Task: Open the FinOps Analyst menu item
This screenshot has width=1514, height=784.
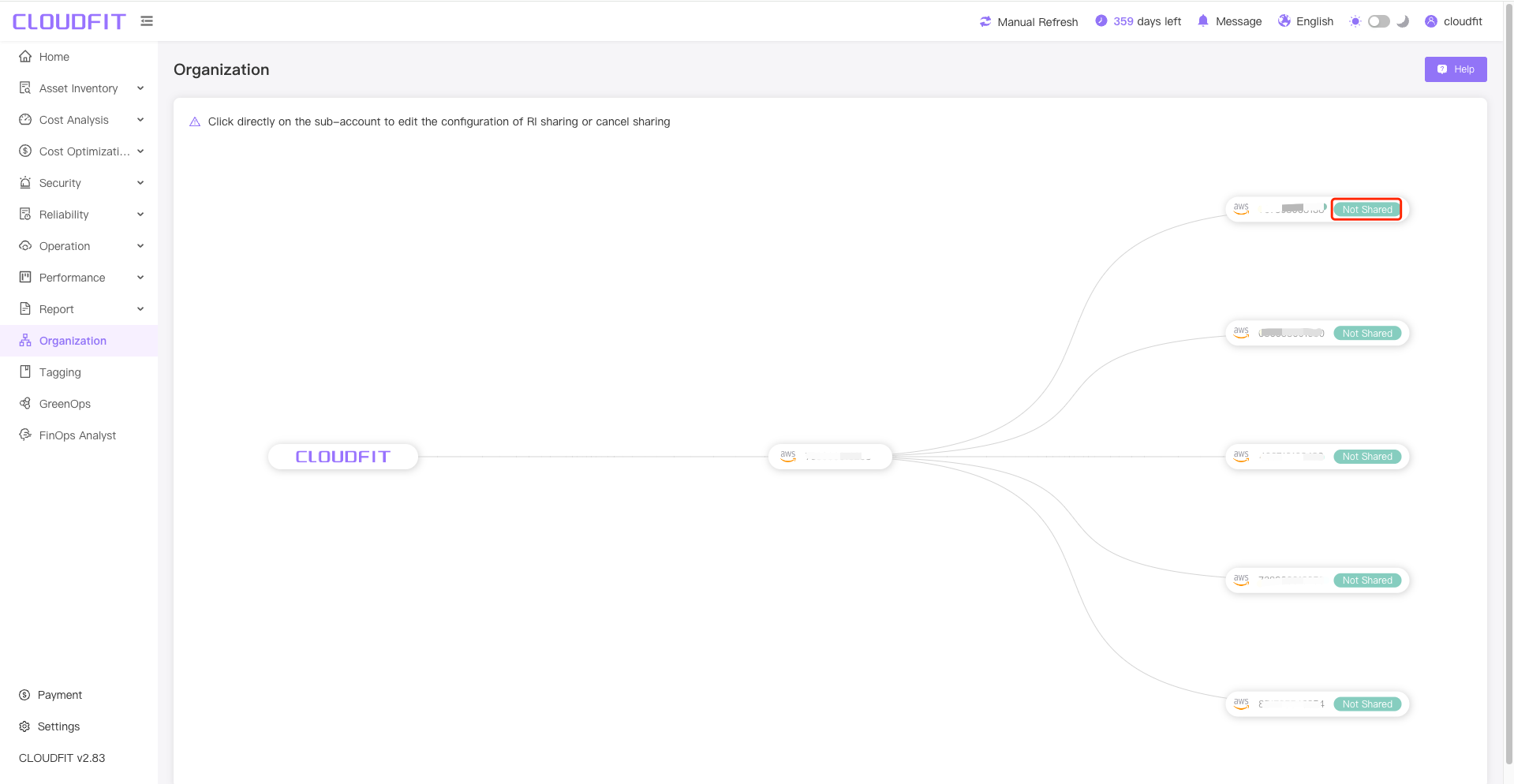Action: (79, 435)
